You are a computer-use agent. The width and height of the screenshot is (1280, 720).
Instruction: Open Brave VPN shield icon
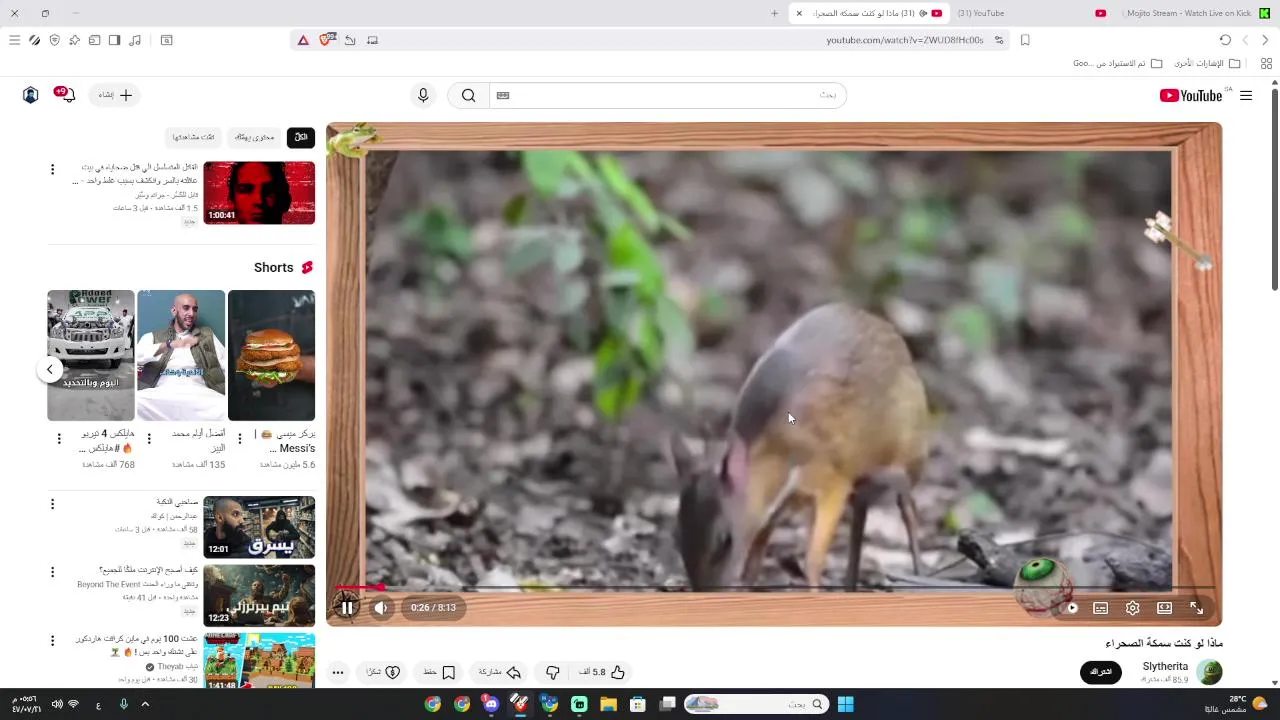(x=54, y=40)
